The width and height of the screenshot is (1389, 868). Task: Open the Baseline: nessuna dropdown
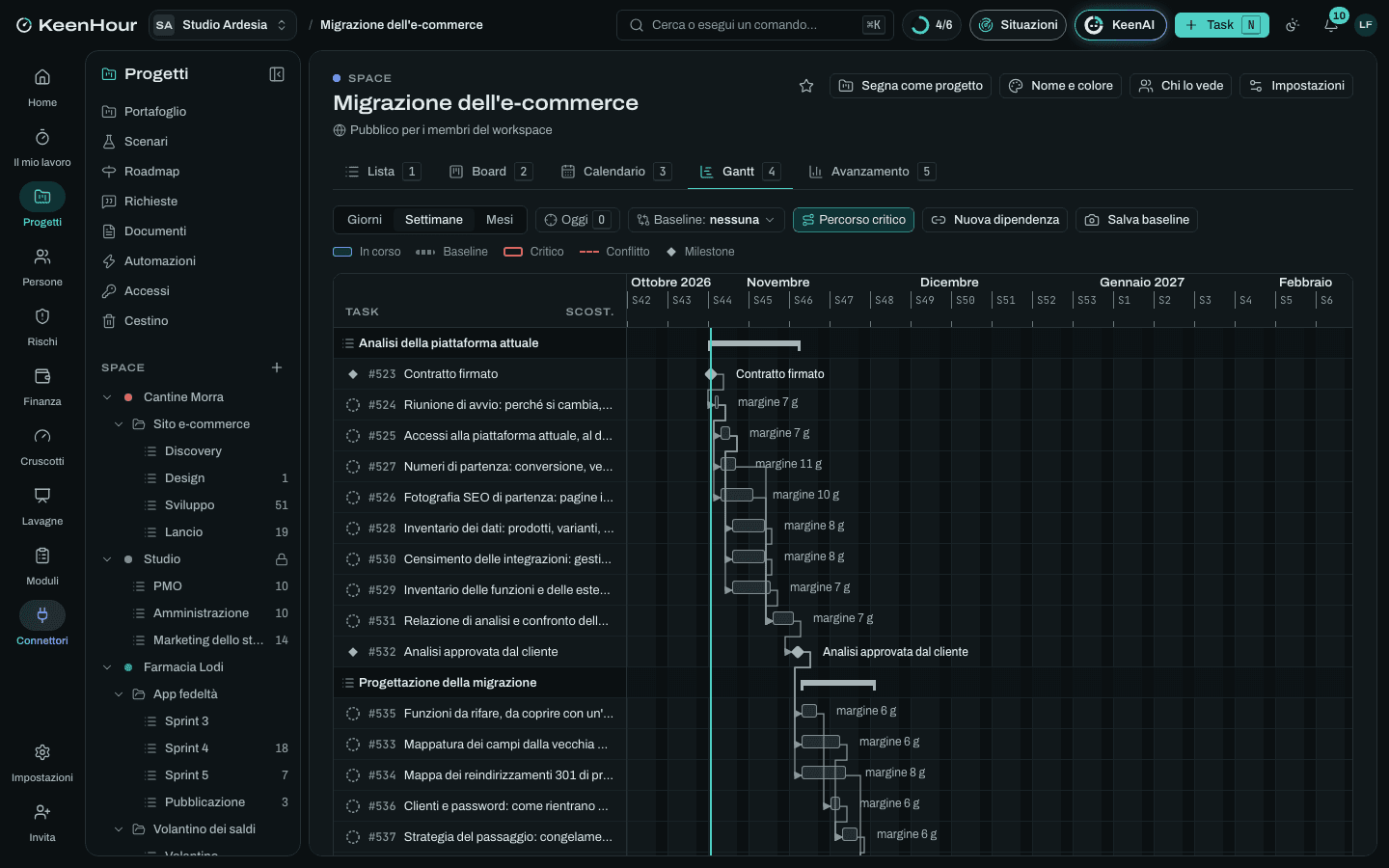(706, 220)
